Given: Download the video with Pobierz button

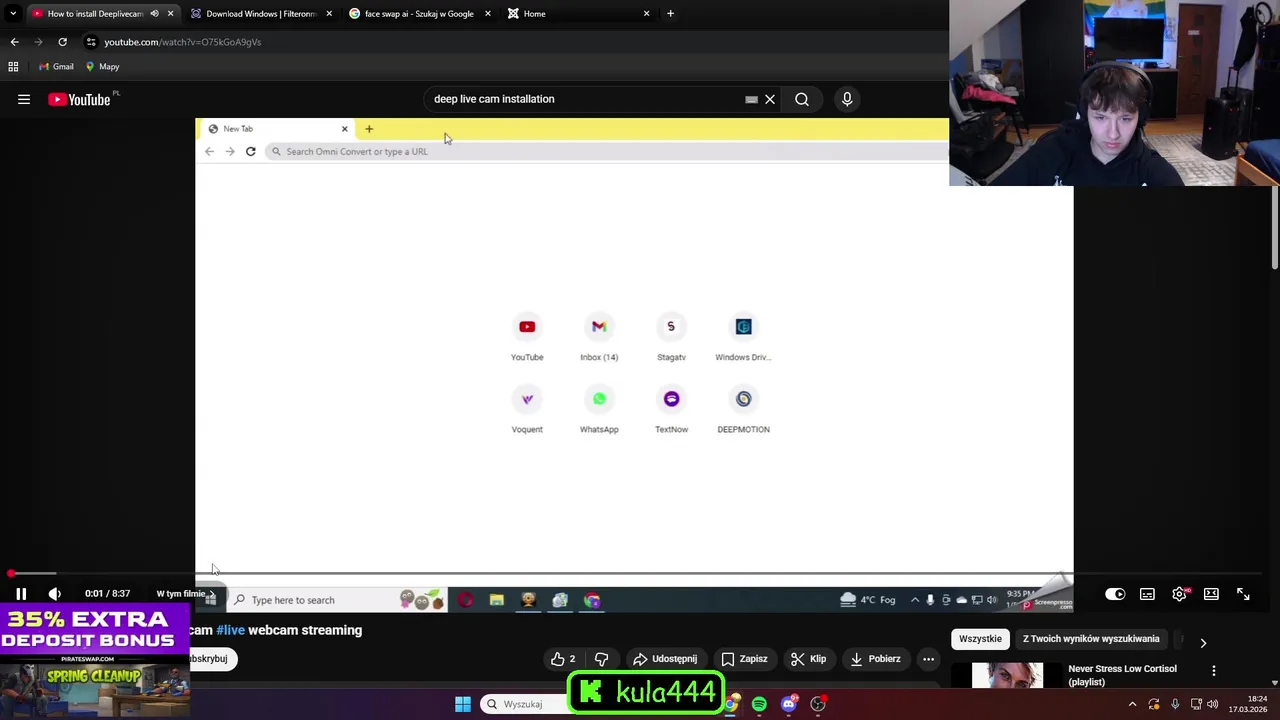Looking at the screenshot, I should (874, 659).
